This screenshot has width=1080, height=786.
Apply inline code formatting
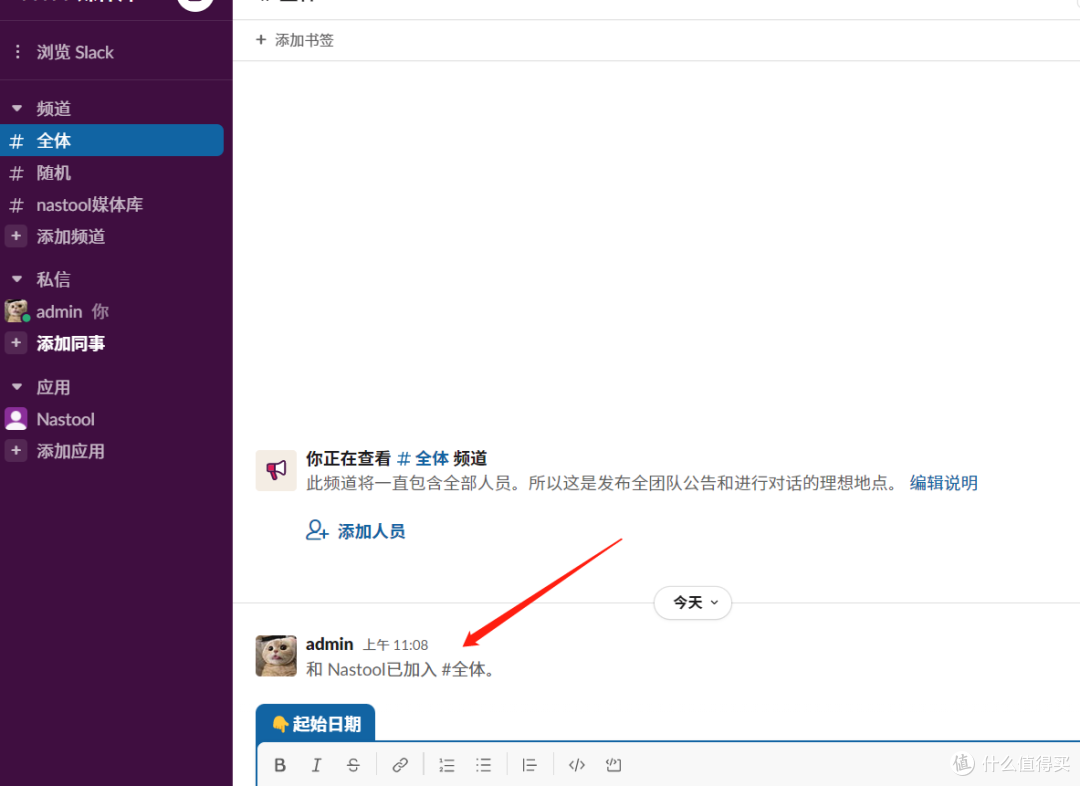coord(576,764)
